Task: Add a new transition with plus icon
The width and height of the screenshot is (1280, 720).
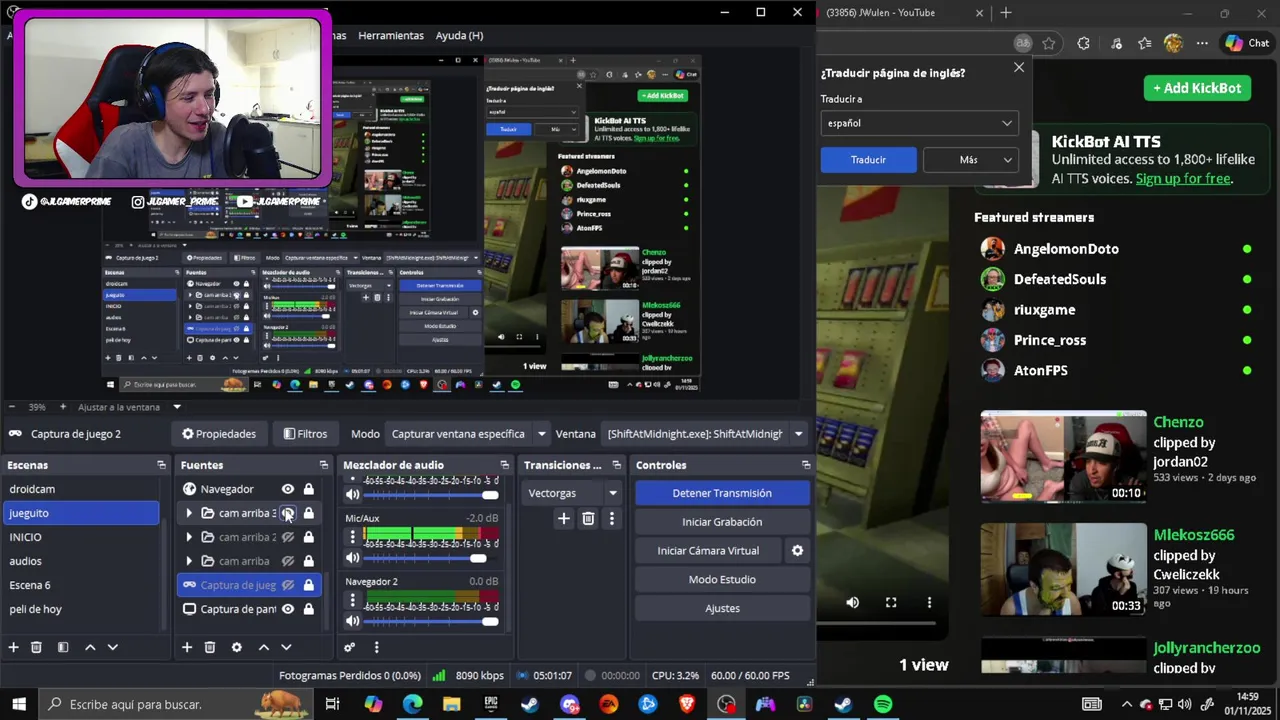Action: click(x=564, y=518)
